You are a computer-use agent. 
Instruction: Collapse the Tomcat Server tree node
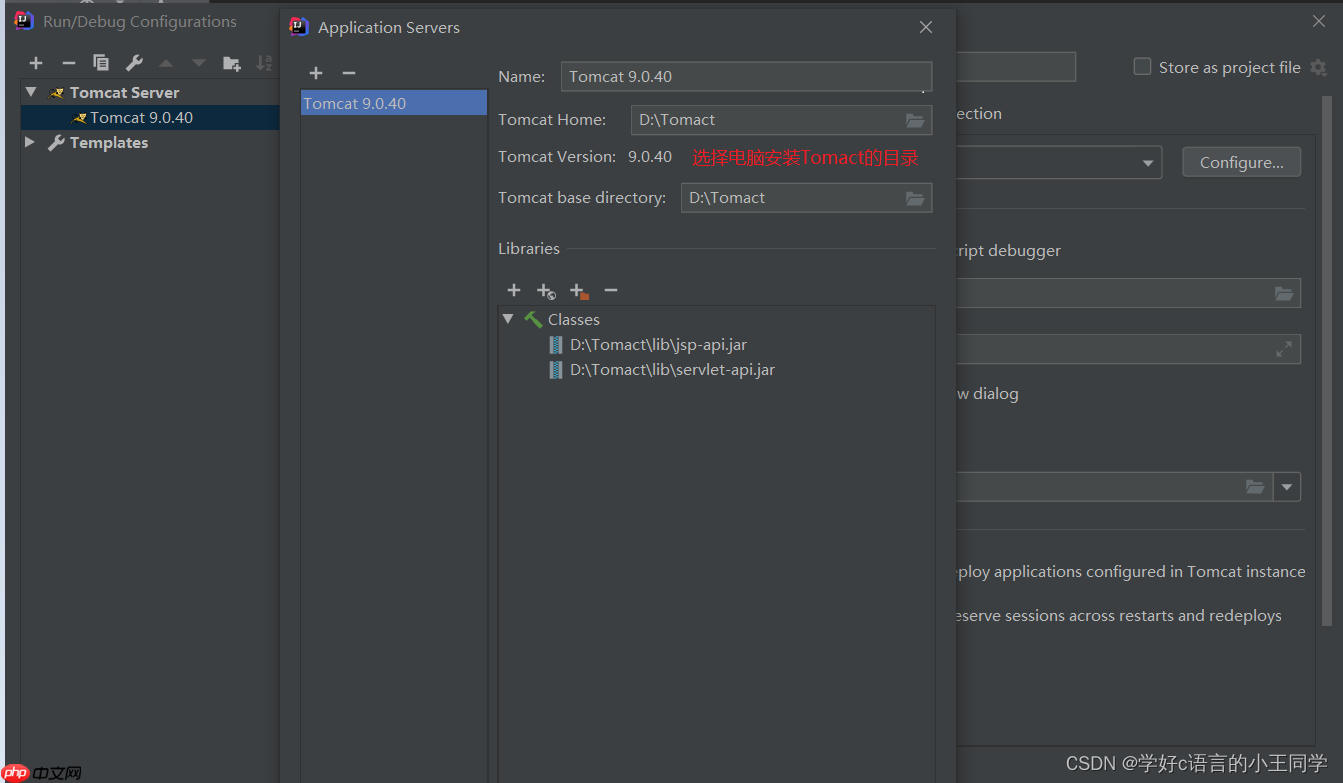31,92
